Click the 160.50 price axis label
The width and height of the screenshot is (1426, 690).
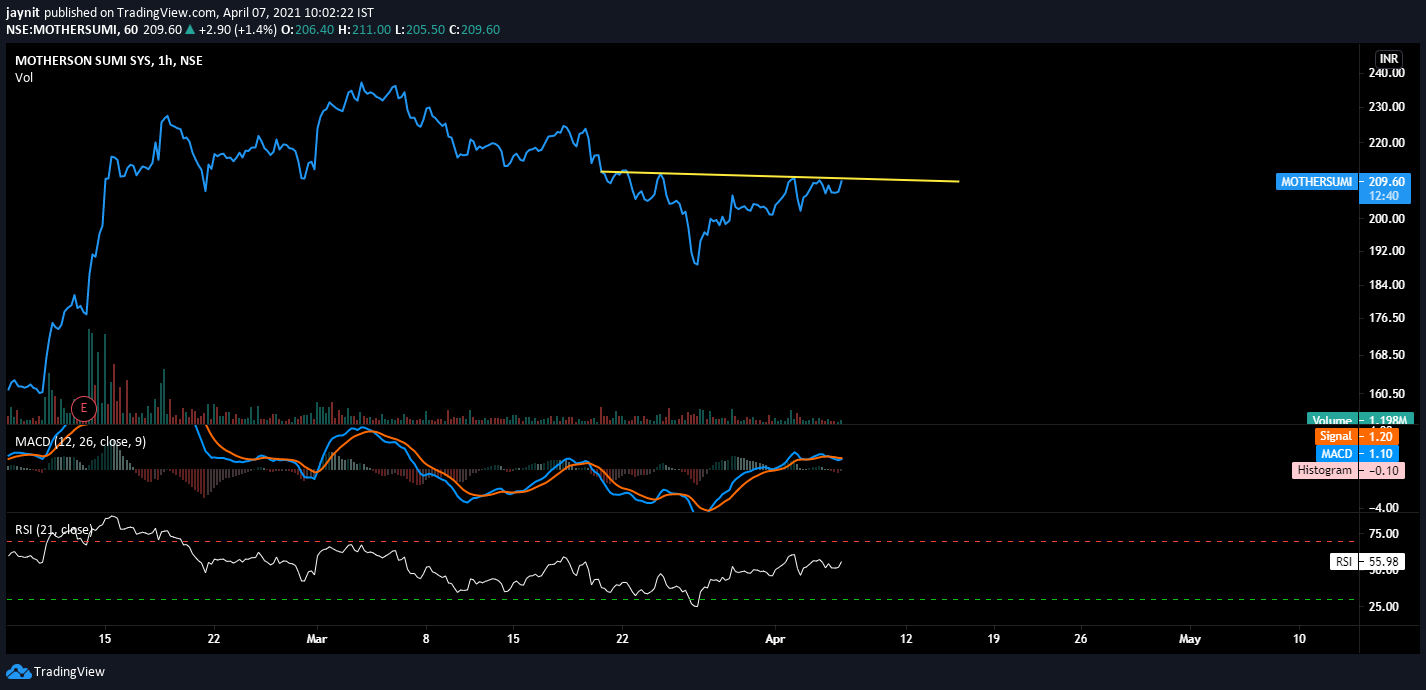tap(1387, 394)
